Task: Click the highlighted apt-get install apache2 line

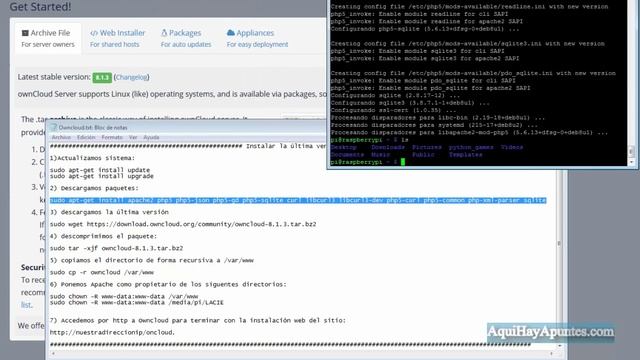Action: [298, 200]
